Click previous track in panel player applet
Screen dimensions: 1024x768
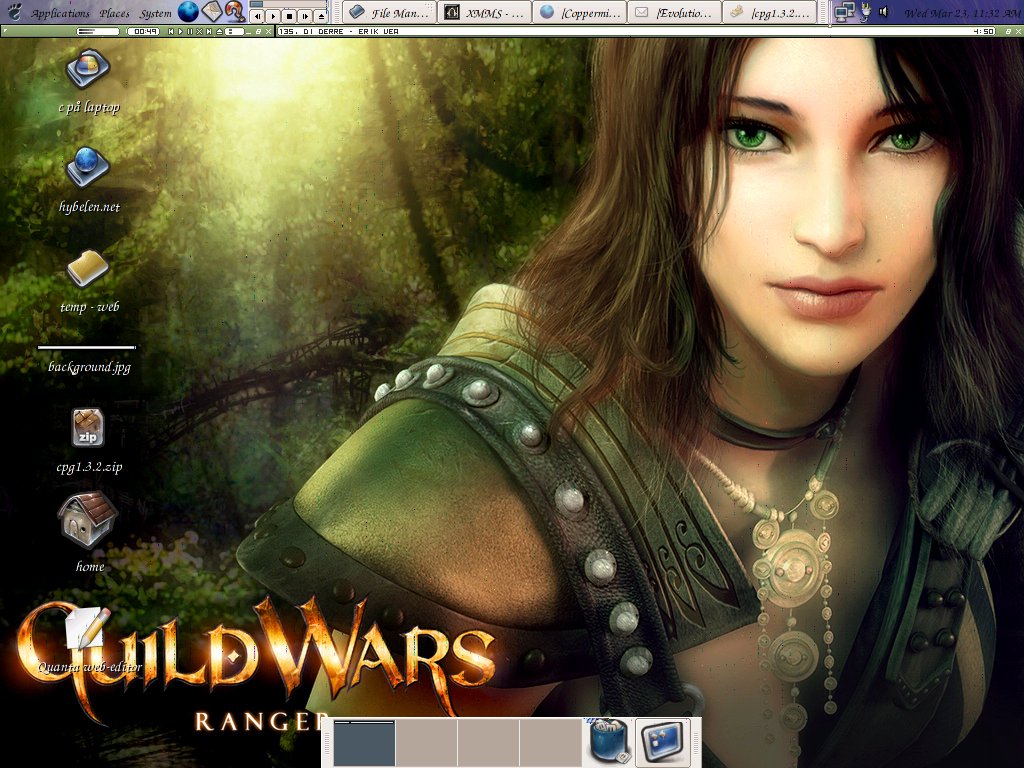coord(257,16)
